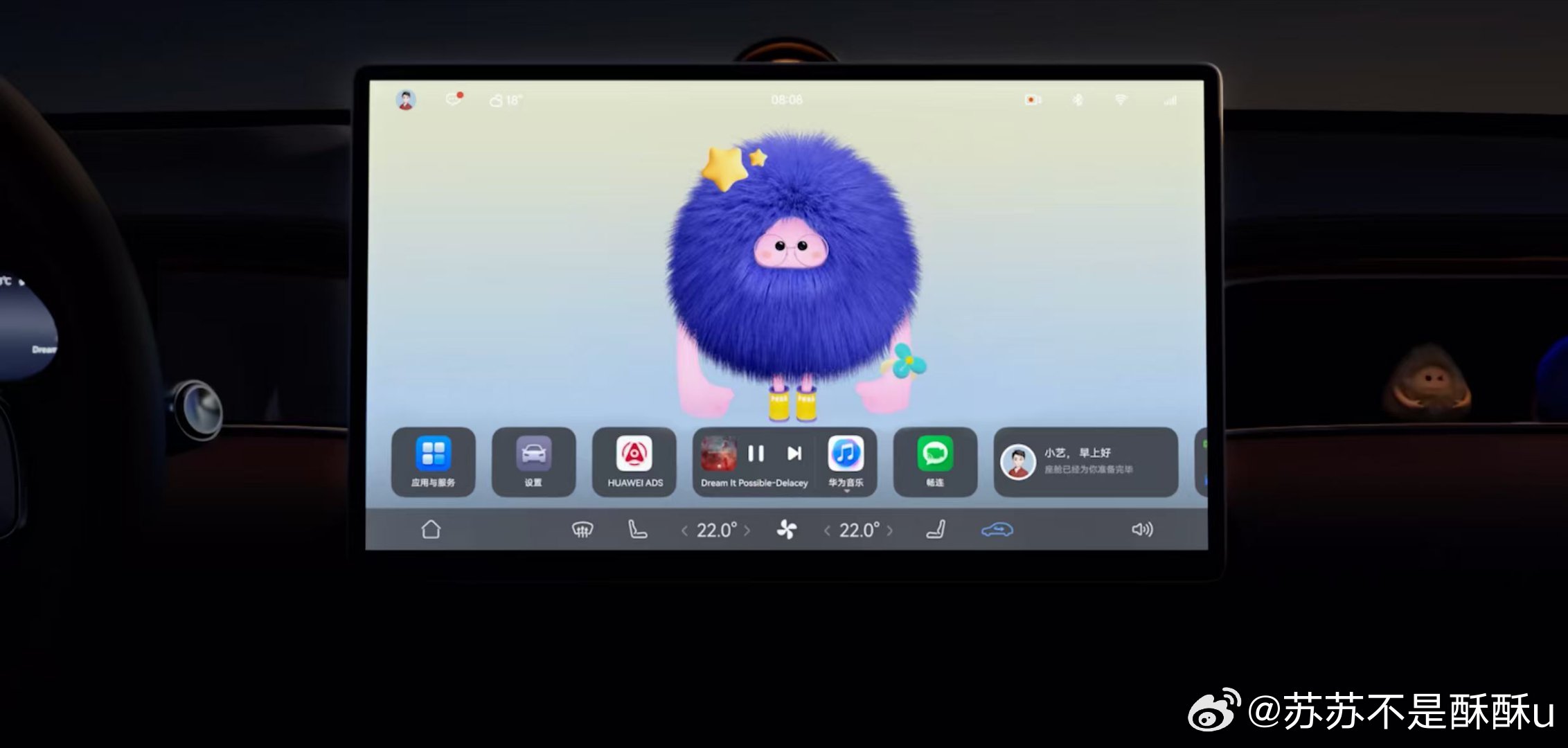This screenshot has height=748, width=1568.
Task: Skip to next track
Action: tap(794, 454)
